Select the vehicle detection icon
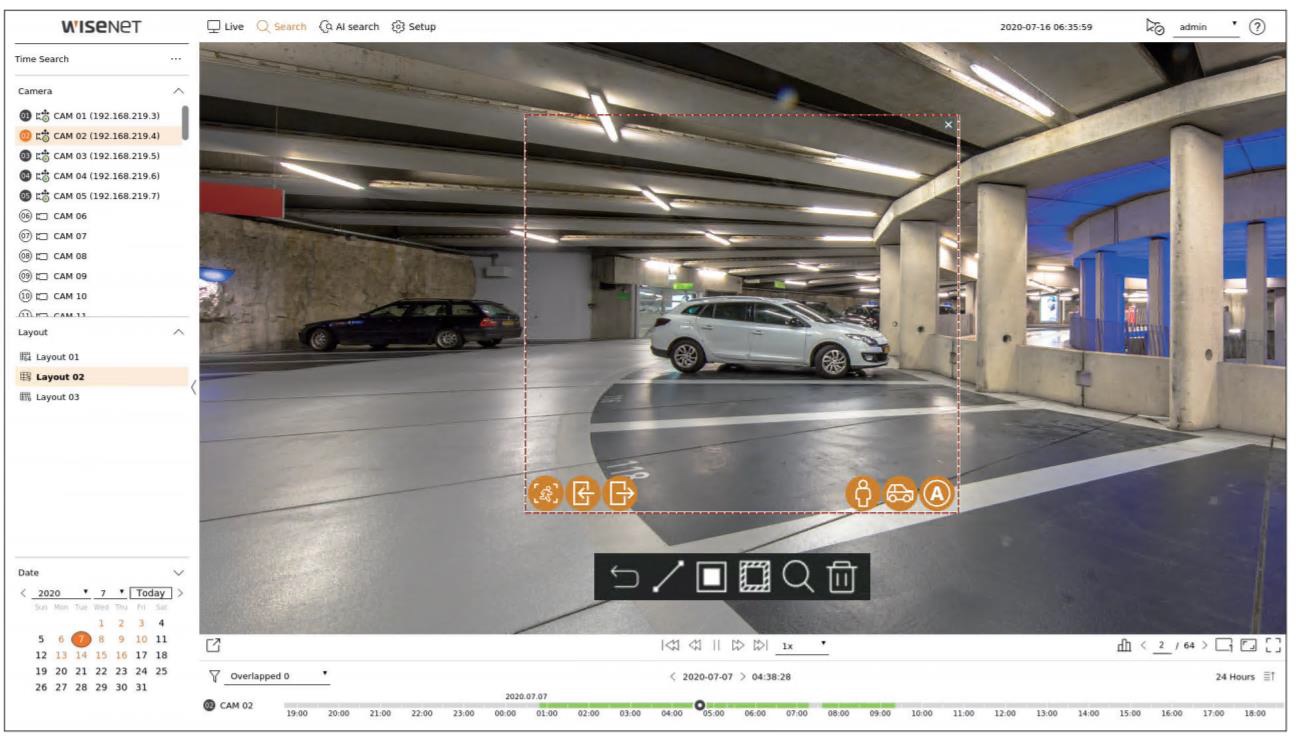 (x=900, y=493)
